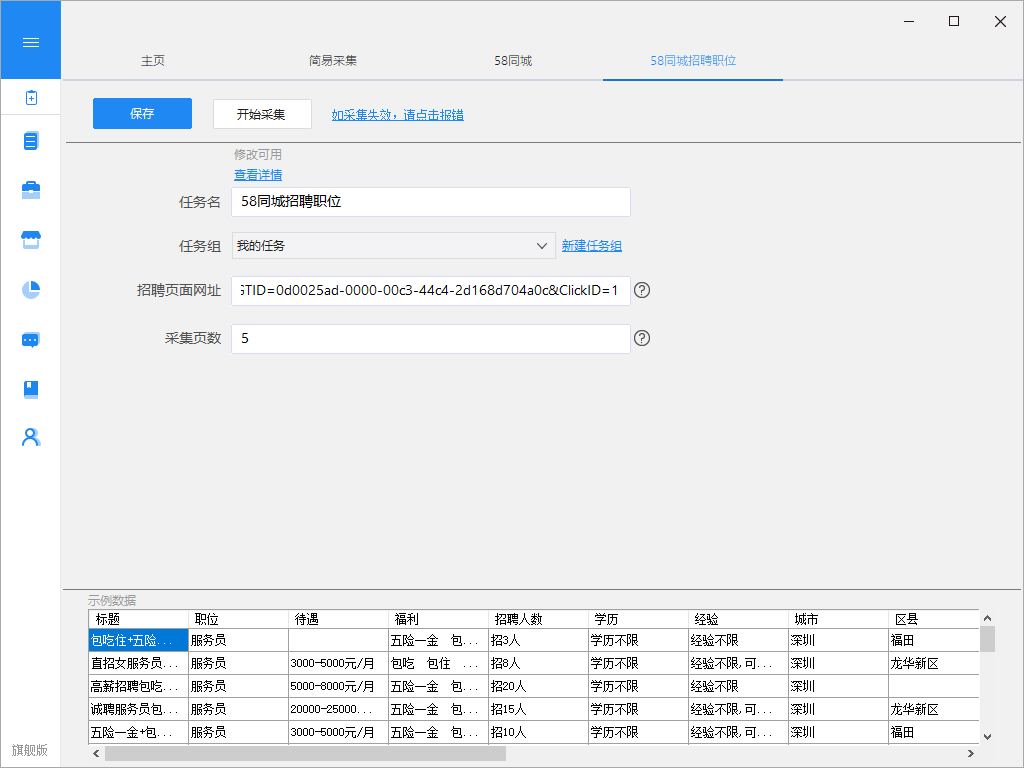1024x768 pixels.
Task: Click help icon next to 招聘页面网址 field
Action: 642,290
